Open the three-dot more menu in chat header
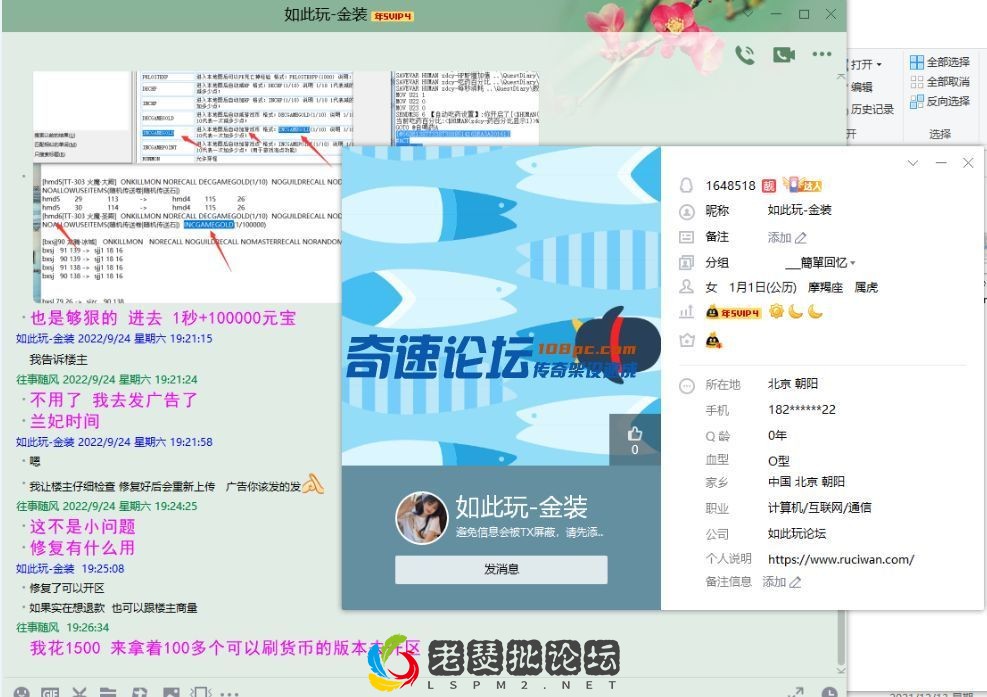 point(821,54)
